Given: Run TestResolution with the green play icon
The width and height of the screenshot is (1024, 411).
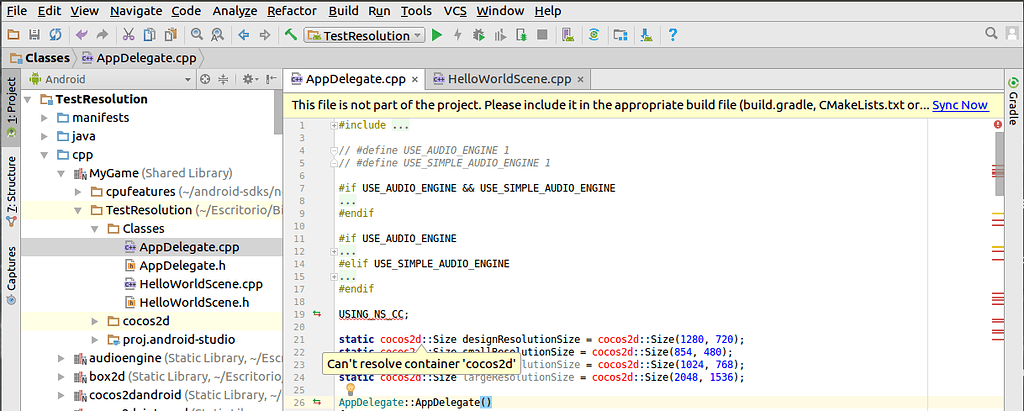Looking at the screenshot, I should pos(437,35).
